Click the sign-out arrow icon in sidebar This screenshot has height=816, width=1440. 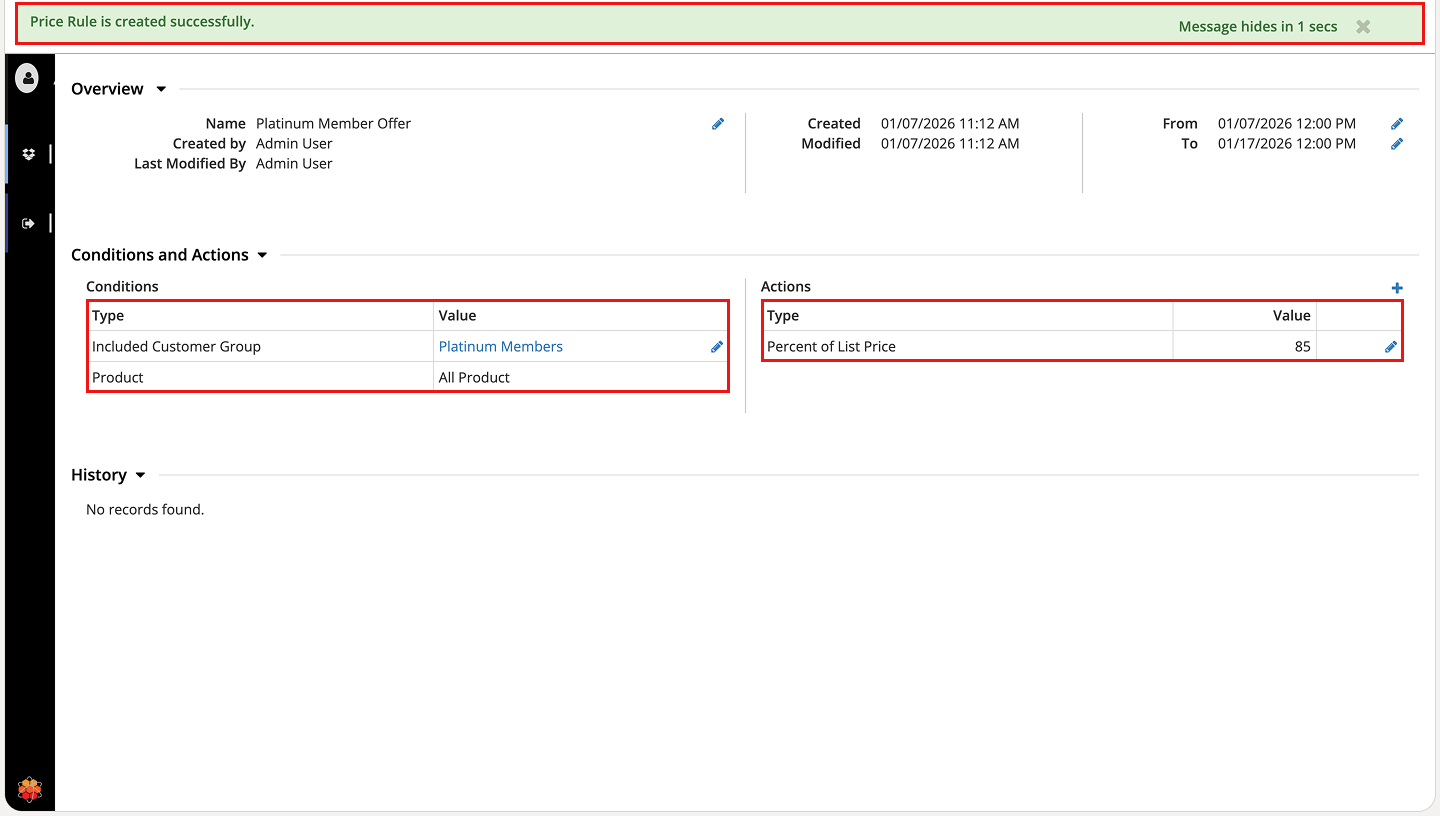click(28, 223)
